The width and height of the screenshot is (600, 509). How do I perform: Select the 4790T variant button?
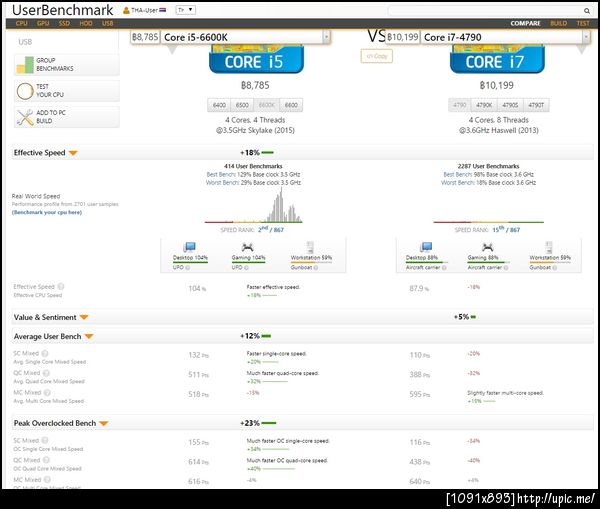click(536, 105)
